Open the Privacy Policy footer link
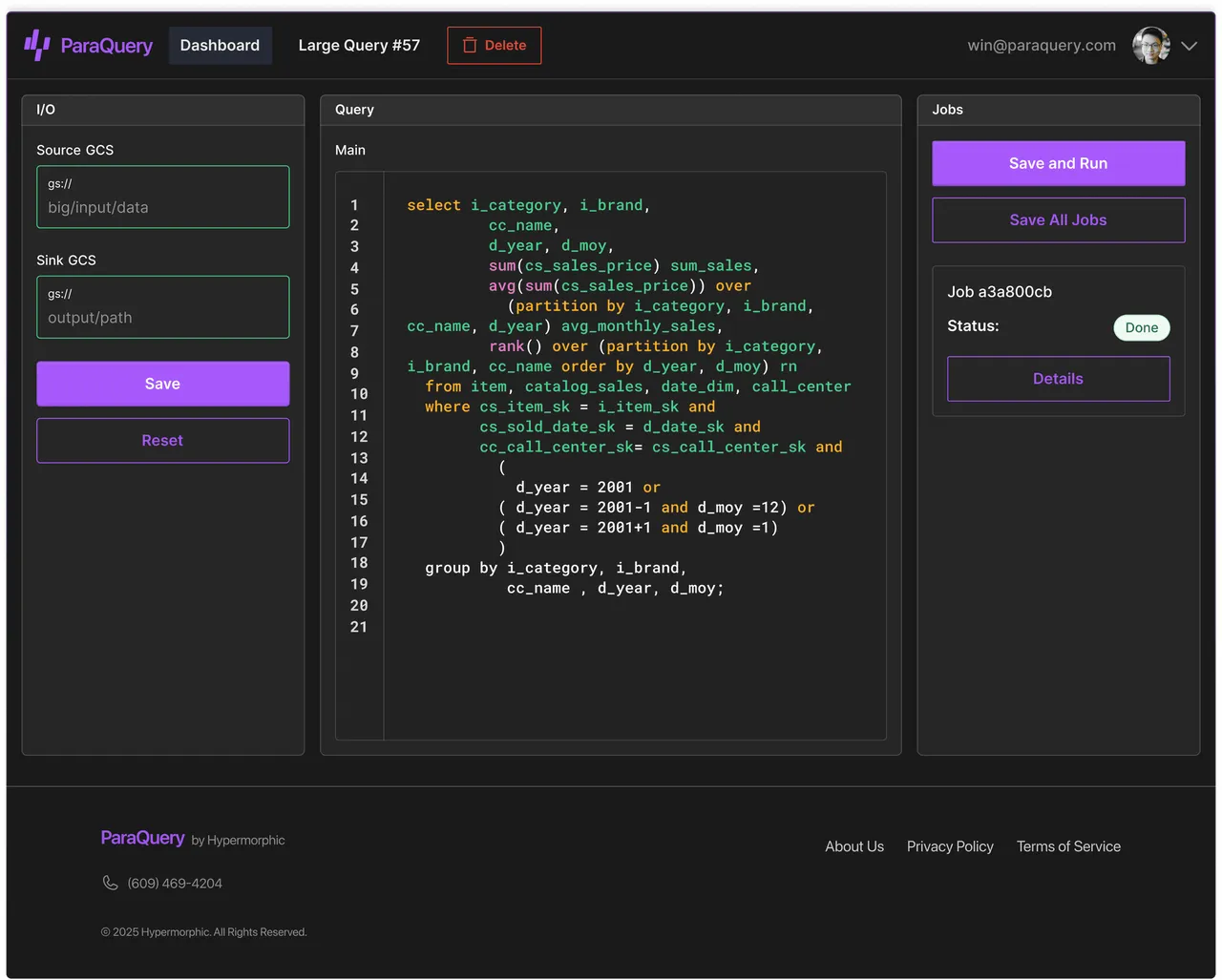Screen dimensions: 1222x980 [x=950, y=846]
